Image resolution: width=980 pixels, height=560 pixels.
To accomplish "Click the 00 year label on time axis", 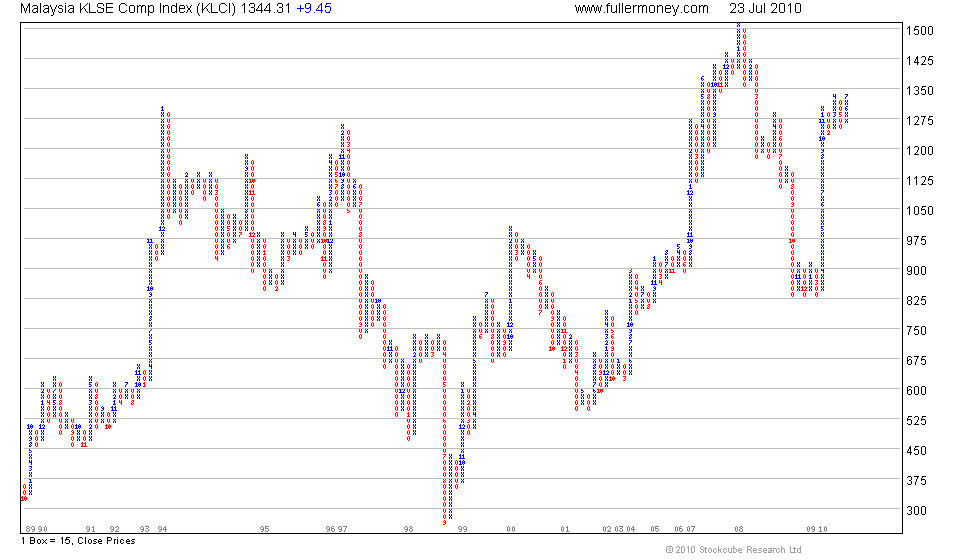I will pyautogui.click(x=511, y=529).
